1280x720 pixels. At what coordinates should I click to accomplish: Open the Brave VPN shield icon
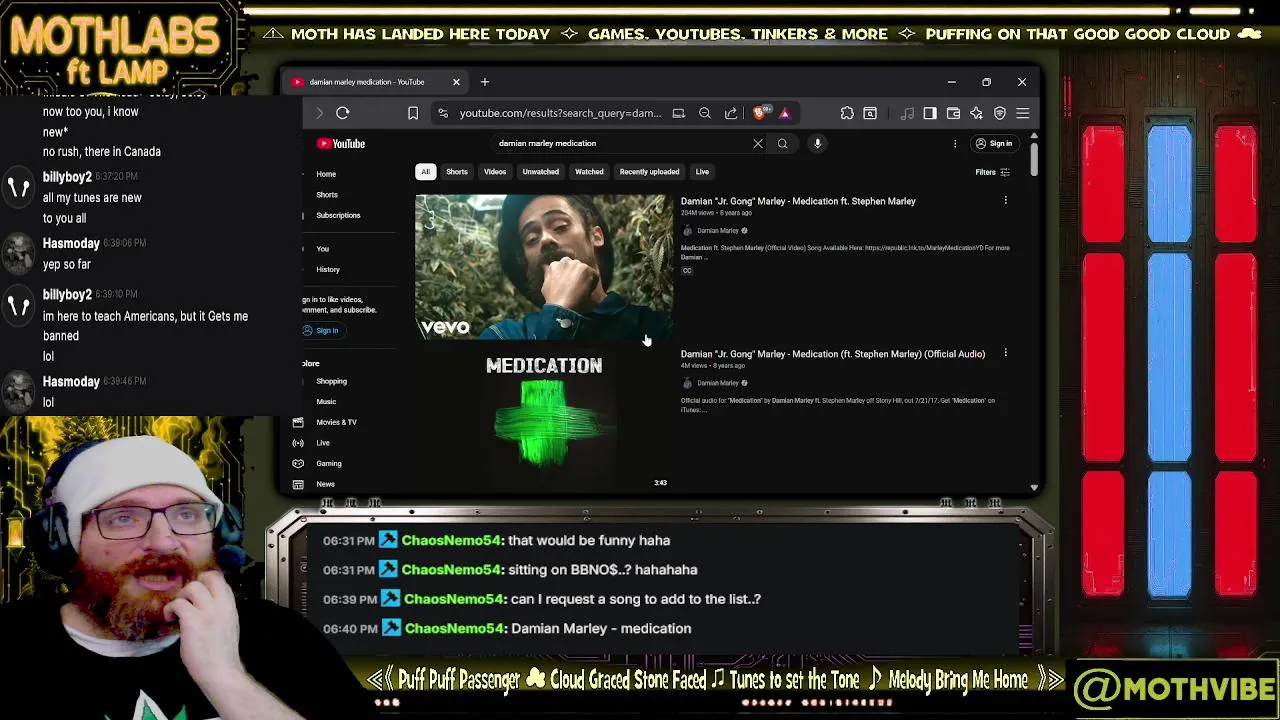tap(999, 113)
